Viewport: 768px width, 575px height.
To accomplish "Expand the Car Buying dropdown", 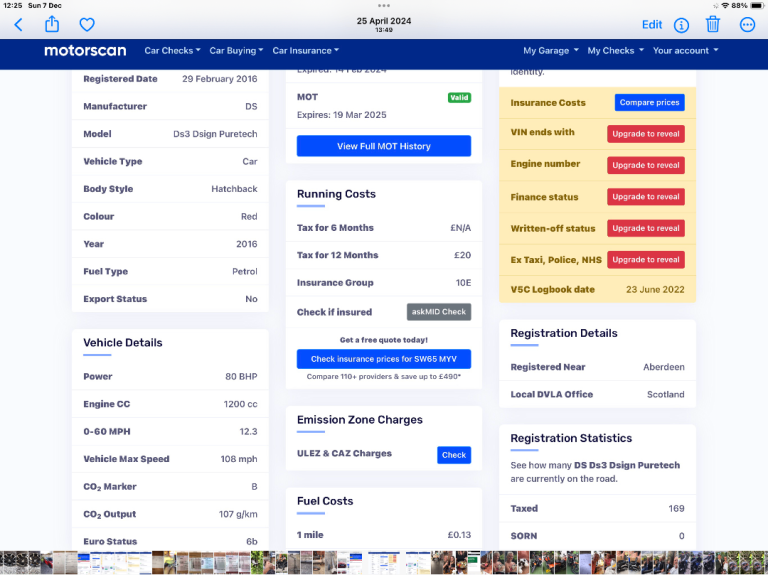I will pyautogui.click(x=236, y=51).
